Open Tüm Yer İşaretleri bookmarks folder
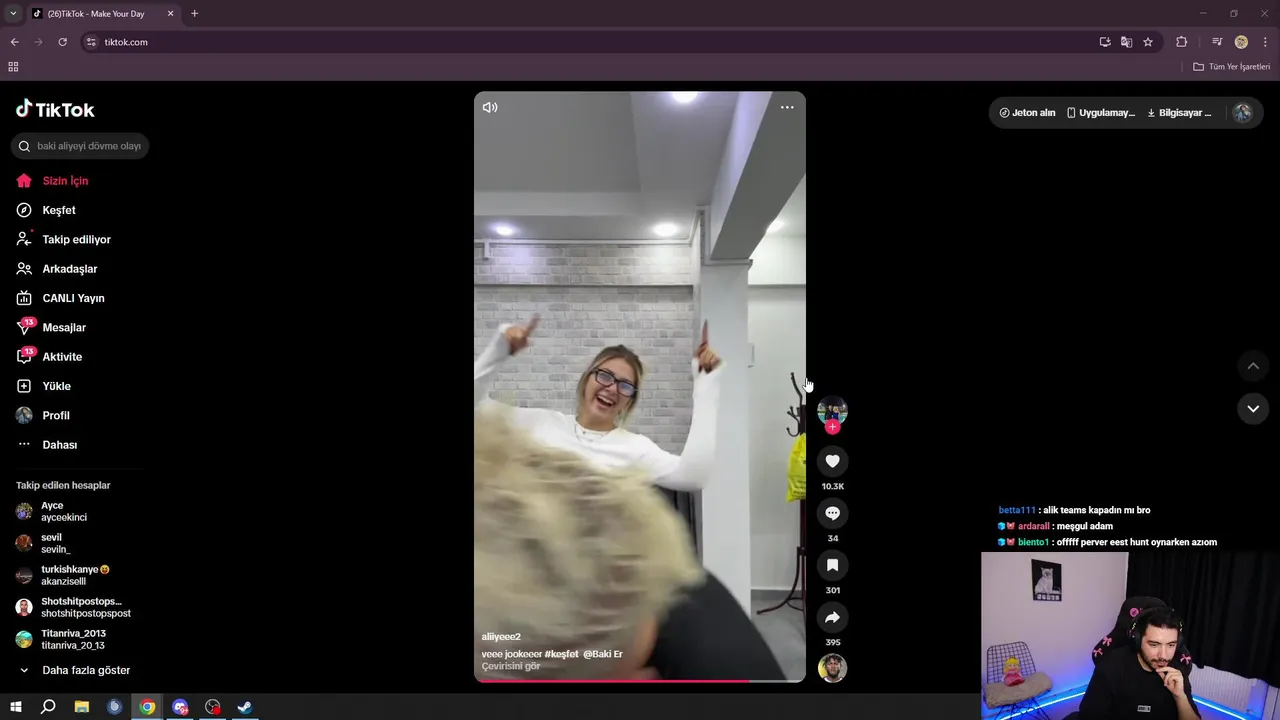The height and width of the screenshot is (720, 1280). tap(1232, 67)
